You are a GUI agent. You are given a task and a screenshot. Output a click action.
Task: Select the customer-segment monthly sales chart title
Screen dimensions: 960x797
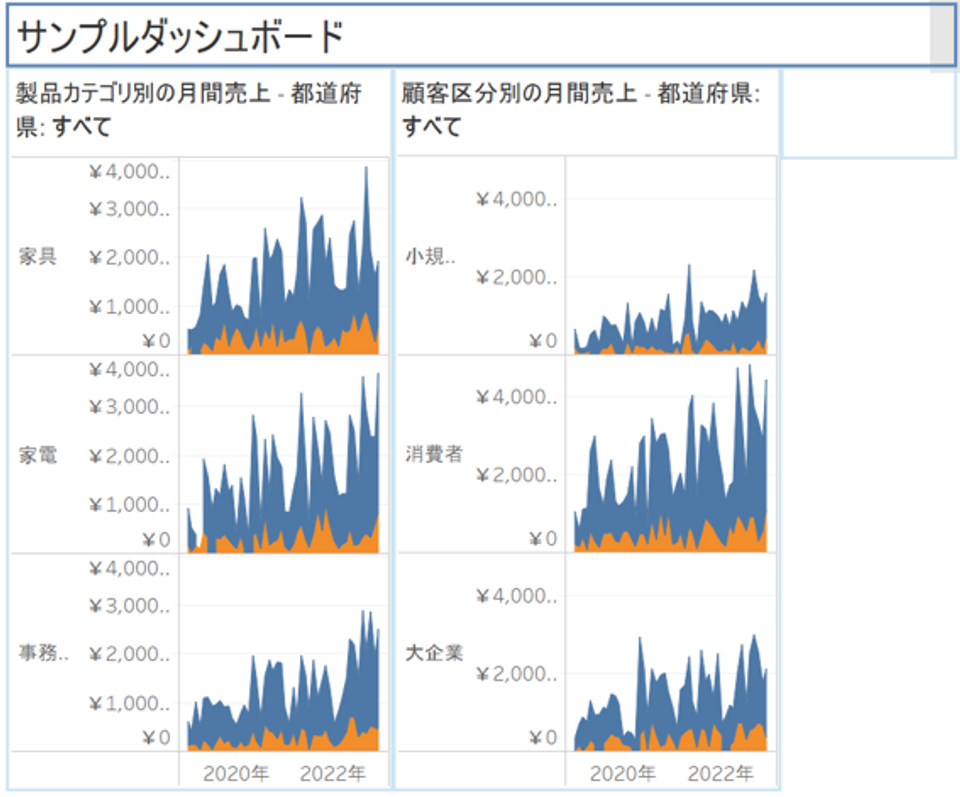coord(580,110)
